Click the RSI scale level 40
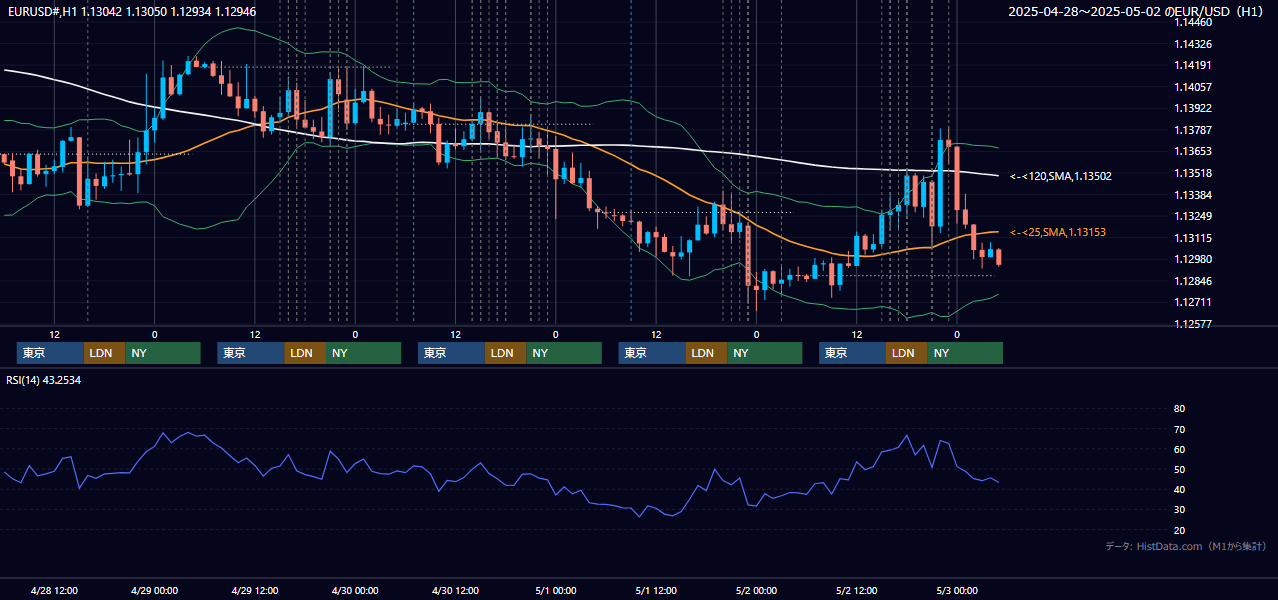Screen dimensions: 1278x600 pyautogui.click(x=1179, y=489)
